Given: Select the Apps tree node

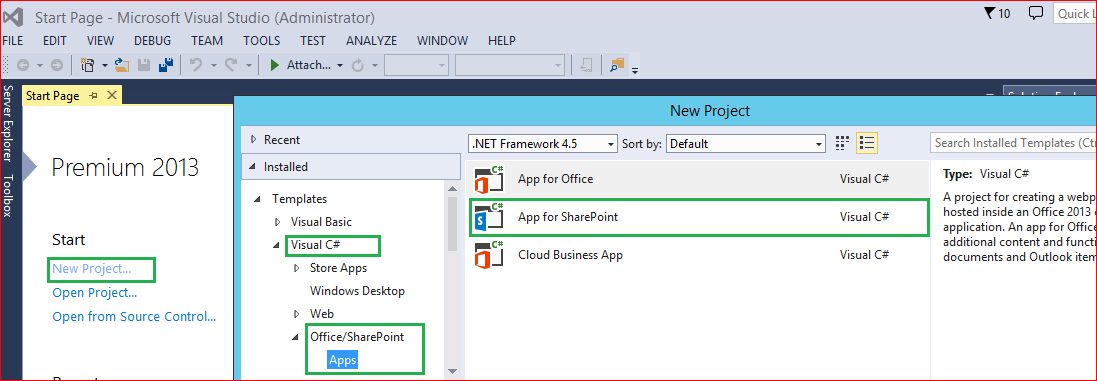Looking at the screenshot, I should click(x=343, y=361).
